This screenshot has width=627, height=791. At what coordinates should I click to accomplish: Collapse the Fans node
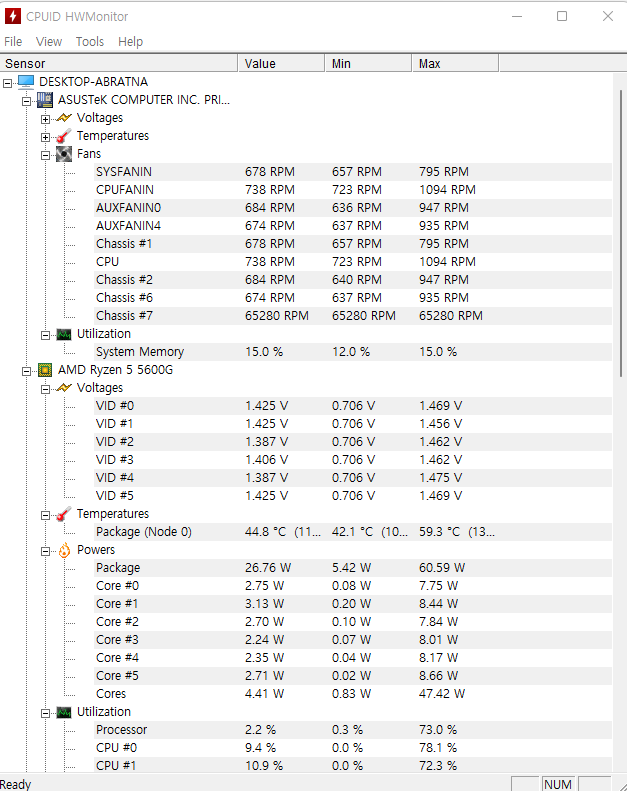click(45, 155)
